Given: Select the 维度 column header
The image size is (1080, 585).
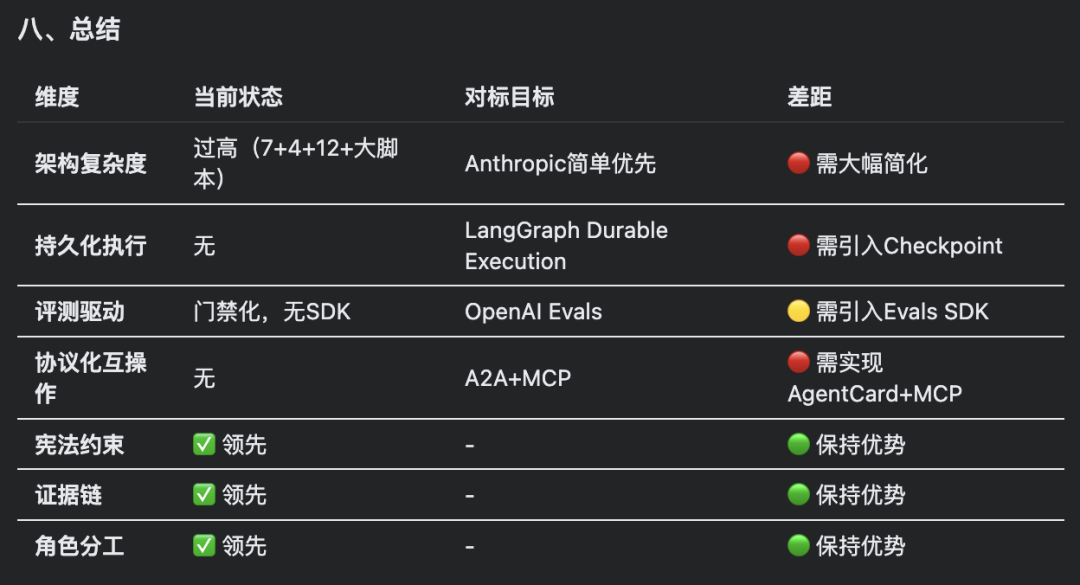Looking at the screenshot, I should click(x=57, y=96).
